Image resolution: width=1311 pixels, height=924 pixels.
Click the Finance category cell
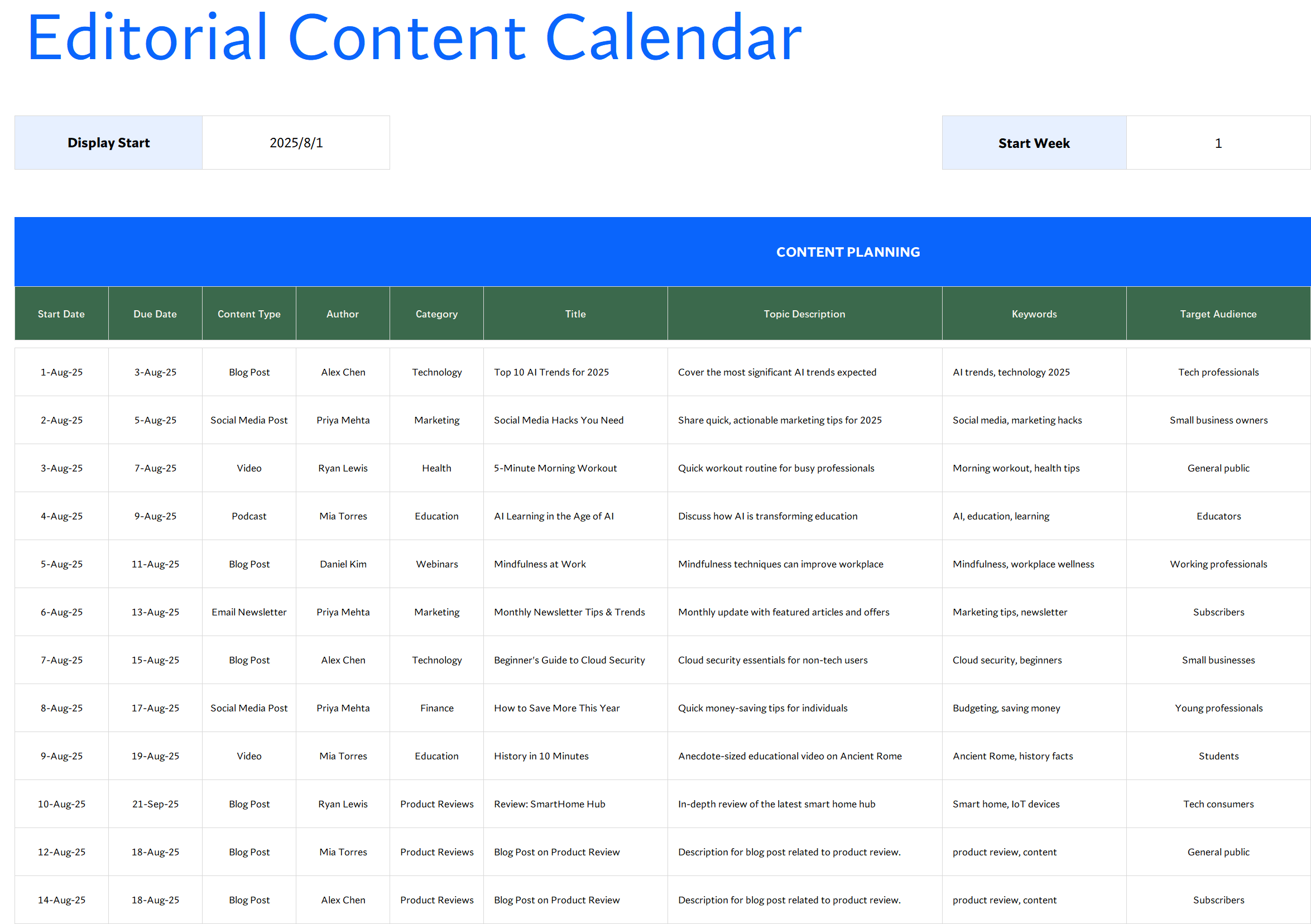[437, 708]
